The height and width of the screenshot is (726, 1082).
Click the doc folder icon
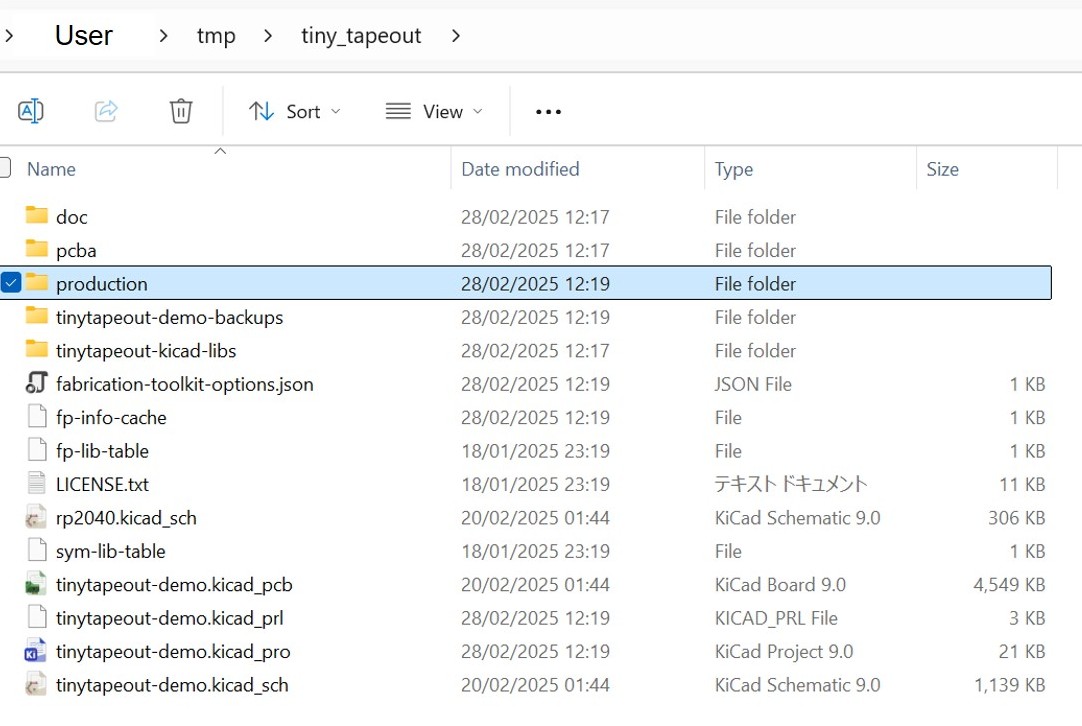point(37,215)
